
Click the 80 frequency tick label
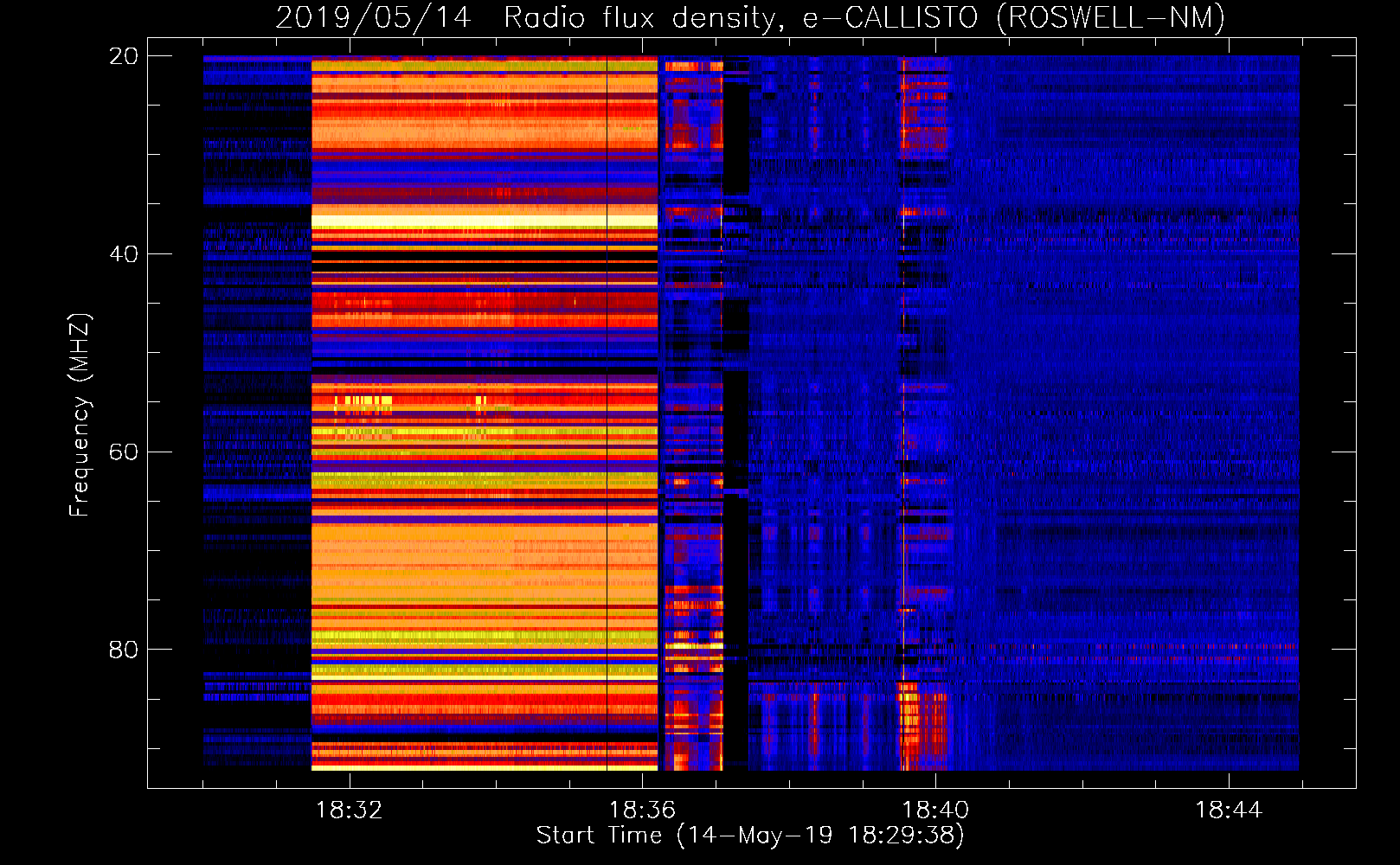coord(123,650)
